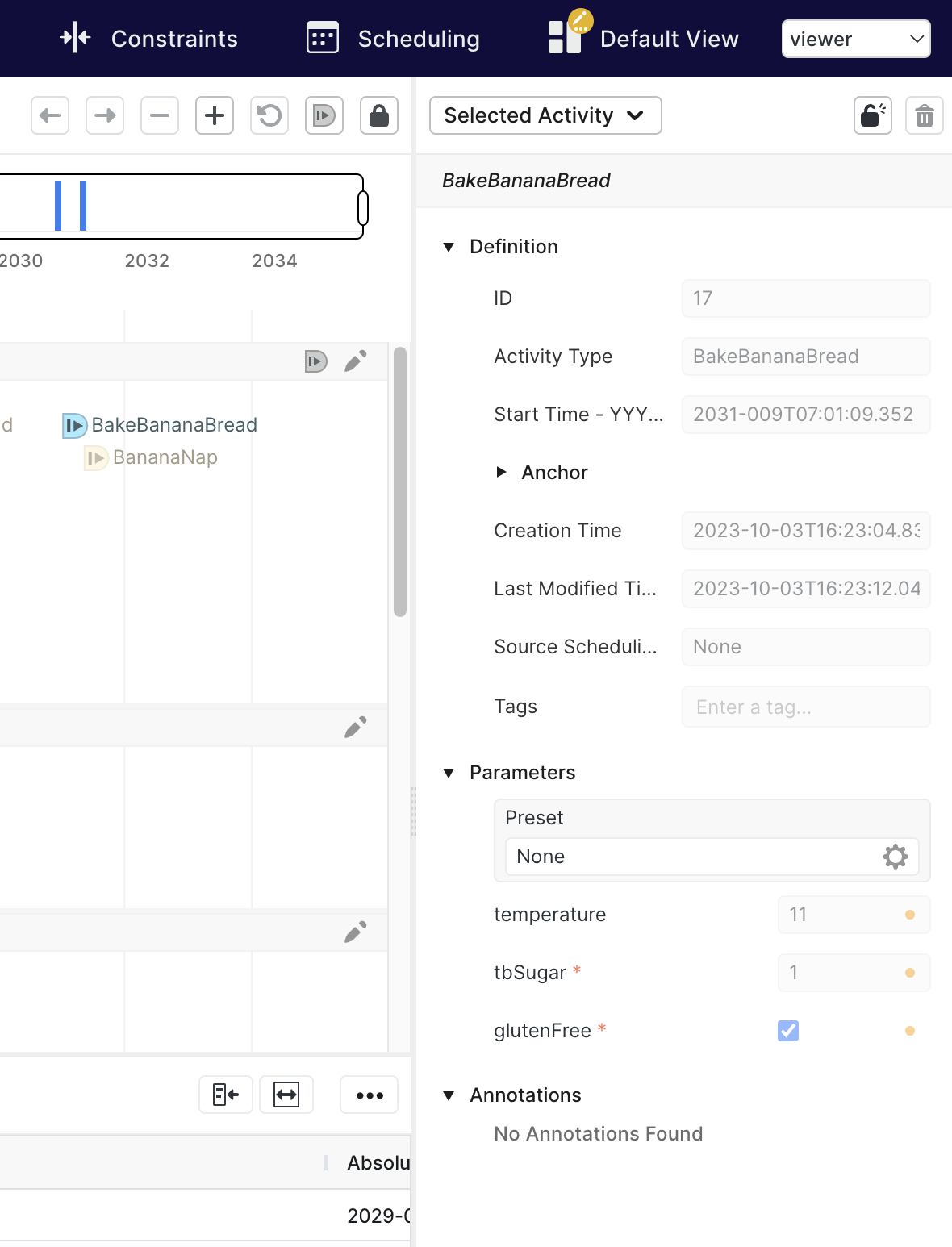Open the Constraints tab
The width and height of the screenshot is (952, 1247).
(149, 39)
